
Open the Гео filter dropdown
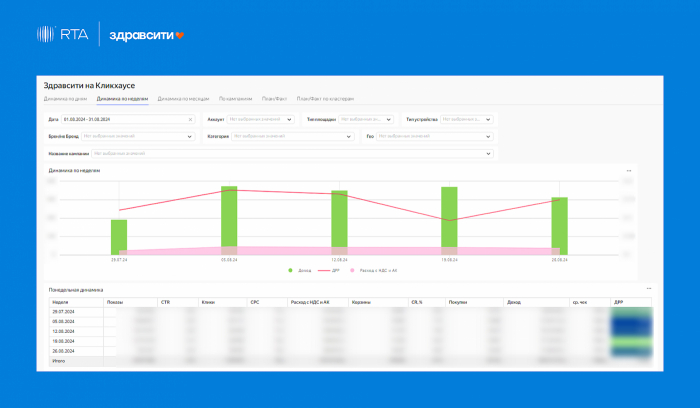click(x=435, y=137)
